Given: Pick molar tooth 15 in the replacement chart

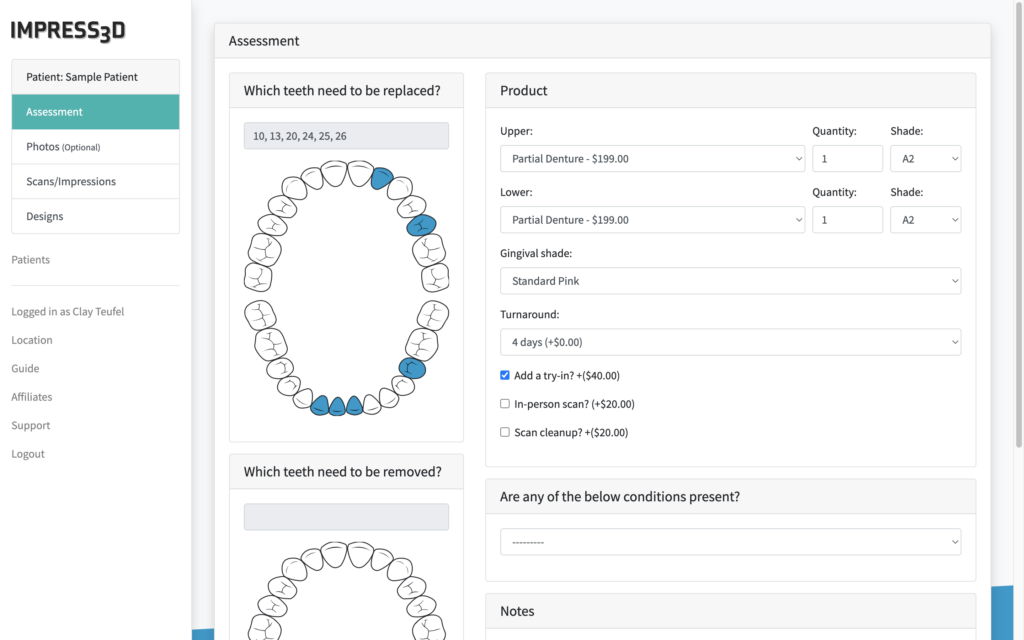Looking at the screenshot, I should point(436,277).
